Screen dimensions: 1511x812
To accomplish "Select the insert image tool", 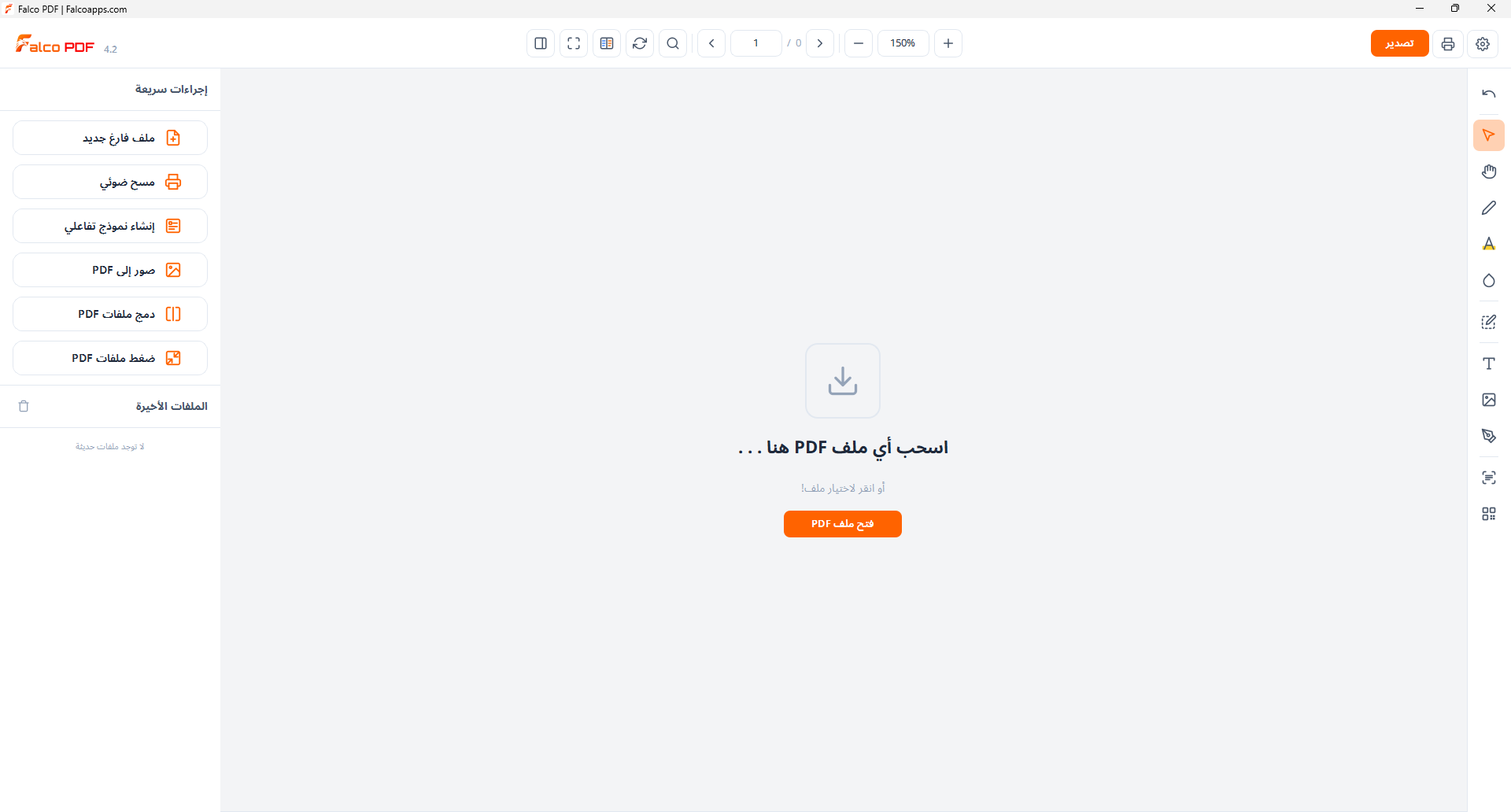I will pyautogui.click(x=1489, y=400).
